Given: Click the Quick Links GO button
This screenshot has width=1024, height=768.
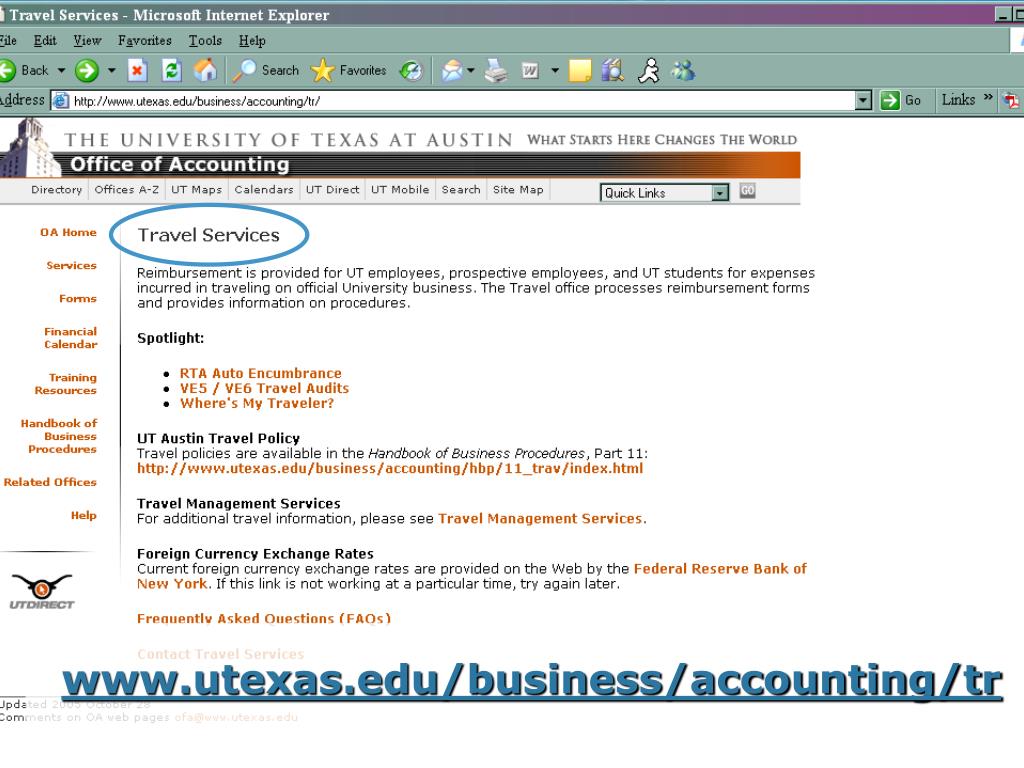Looking at the screenshot, I should (748, 191).
